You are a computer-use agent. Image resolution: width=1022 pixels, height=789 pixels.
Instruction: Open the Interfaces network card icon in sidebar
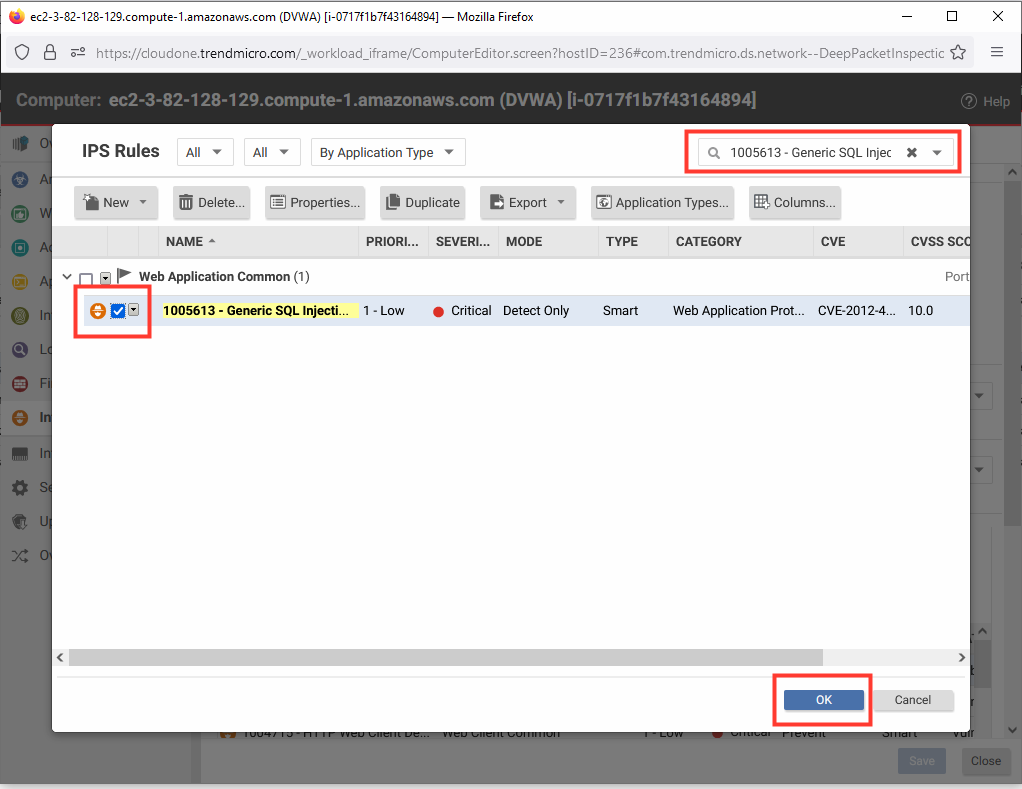pyautogui.click(x=20, y=453)
